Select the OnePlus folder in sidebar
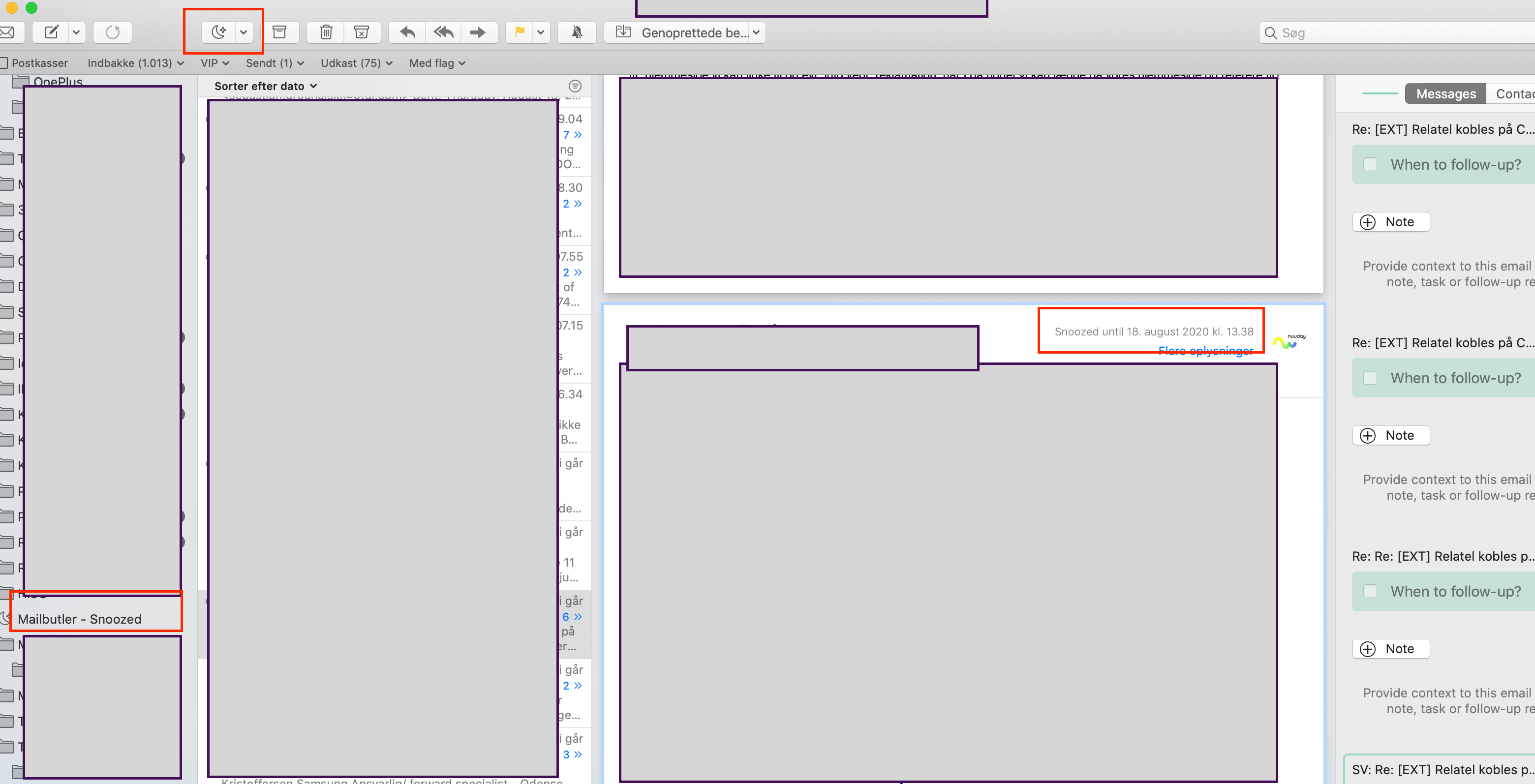This screenshot has width=1535, height=784. click(57, 81)
